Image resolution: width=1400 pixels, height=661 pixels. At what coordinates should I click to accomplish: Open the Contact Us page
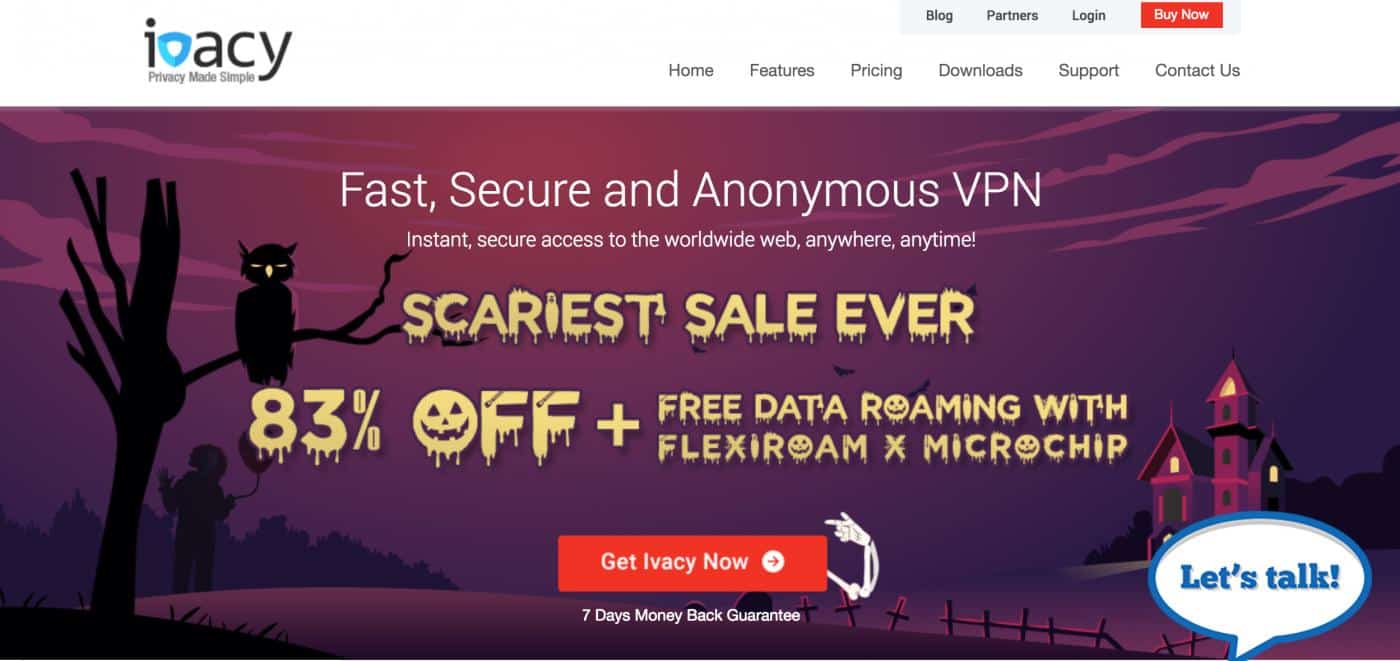pyautogui.click(x=1197, y=70)
